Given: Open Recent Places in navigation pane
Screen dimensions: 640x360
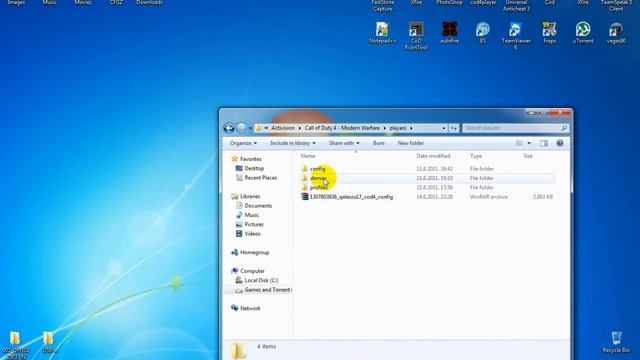Looking at the screenshot, I should point(260,178).
